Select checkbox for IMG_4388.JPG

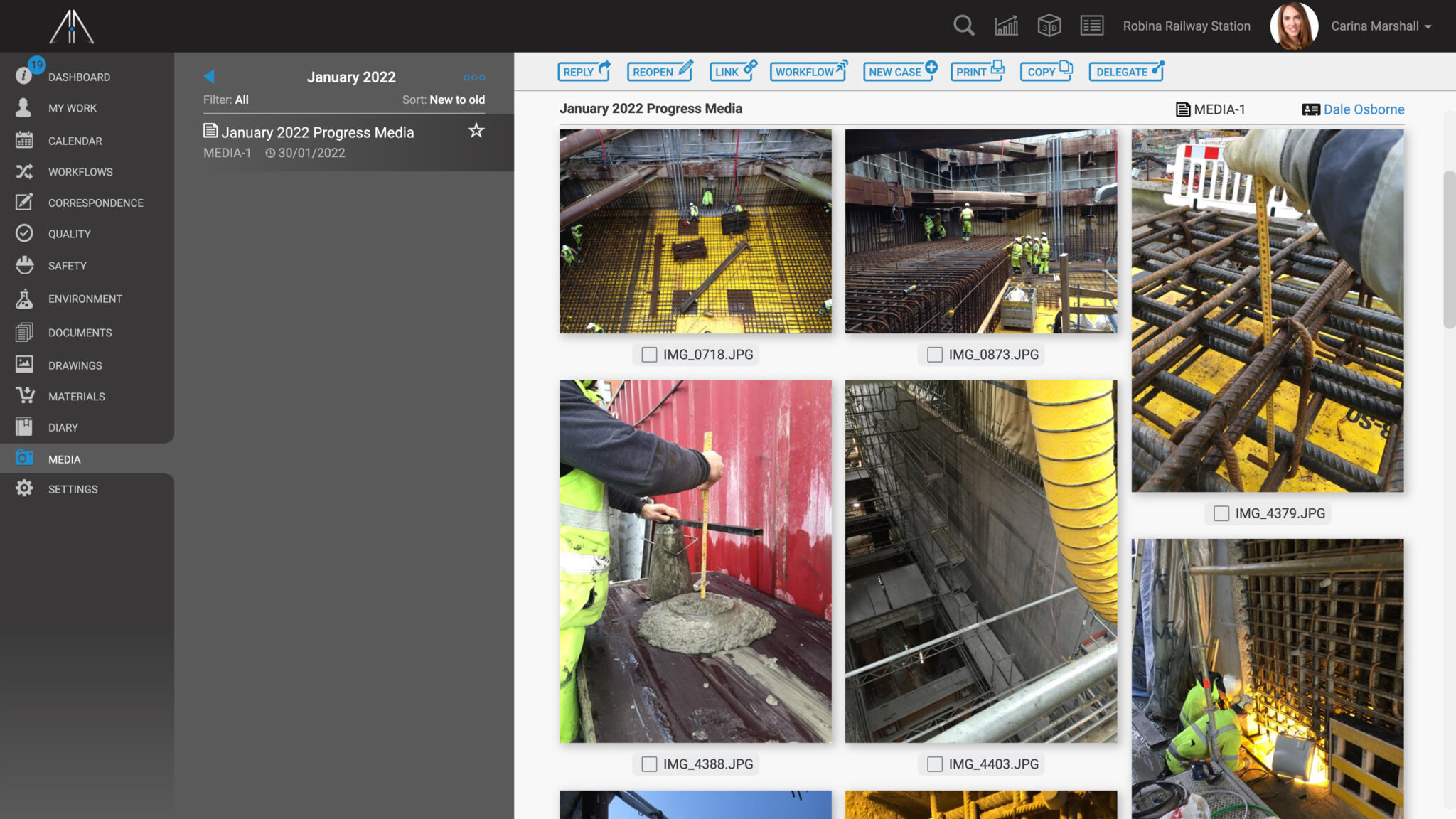coord(649,764)
